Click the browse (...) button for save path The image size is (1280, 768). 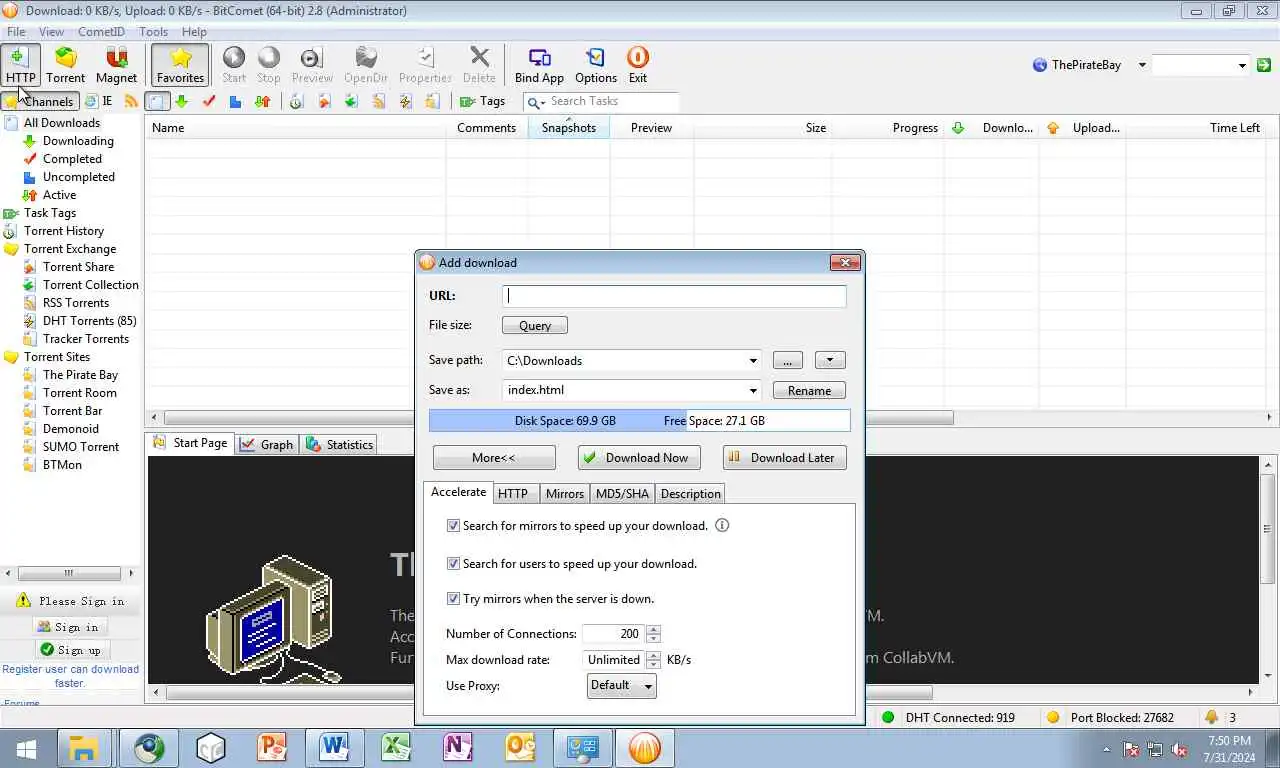[x=787, y=360]
